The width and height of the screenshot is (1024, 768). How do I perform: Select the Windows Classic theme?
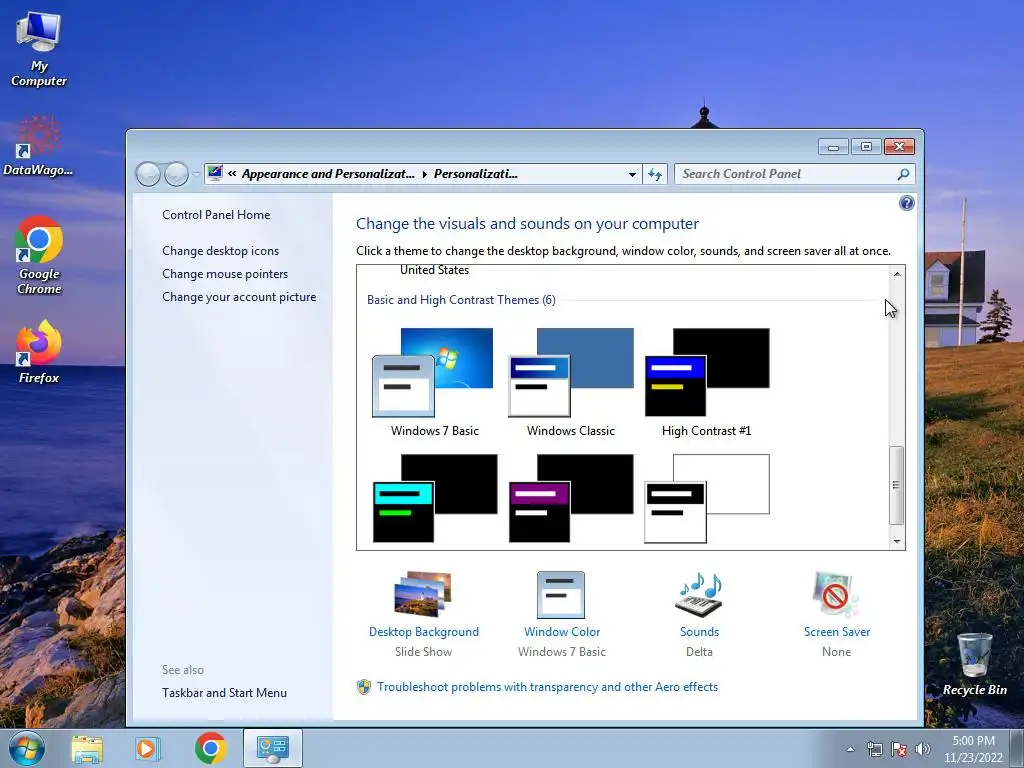click(571, 383)
